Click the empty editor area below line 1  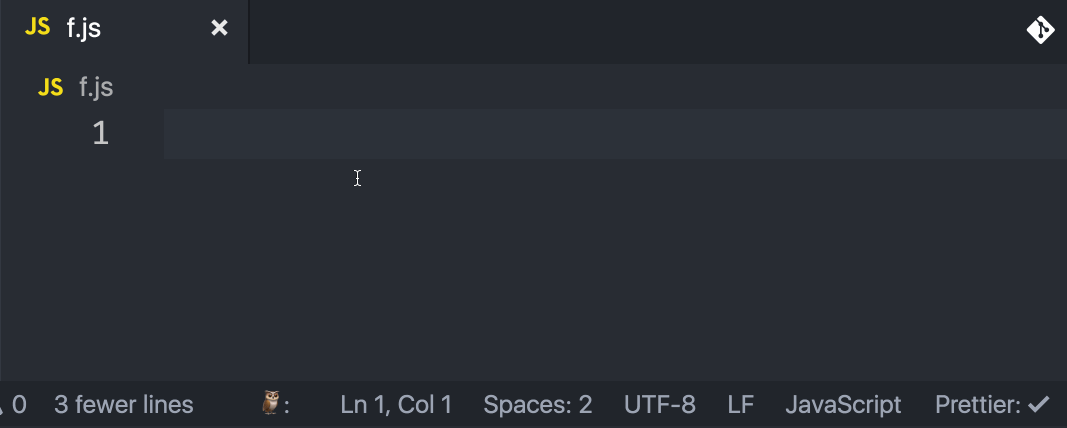point(615,269)
